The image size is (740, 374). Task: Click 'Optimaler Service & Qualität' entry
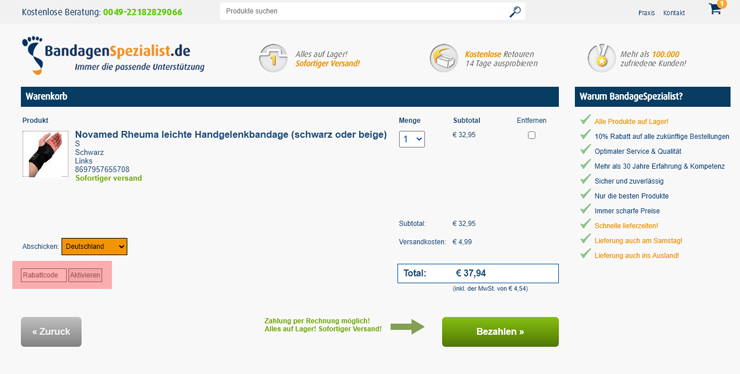[x=638, y=152]
